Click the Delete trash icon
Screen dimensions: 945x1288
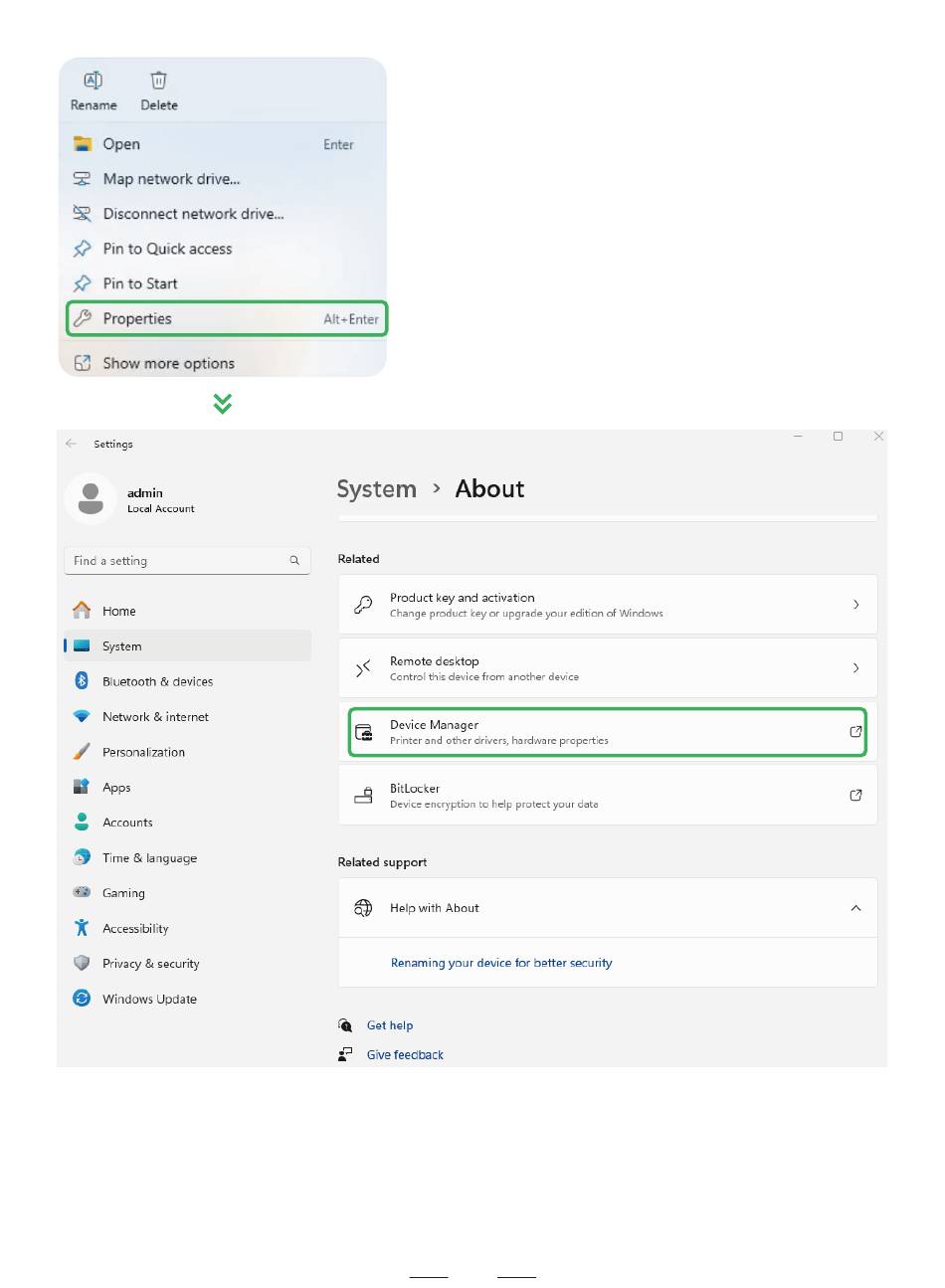(159, 81)
